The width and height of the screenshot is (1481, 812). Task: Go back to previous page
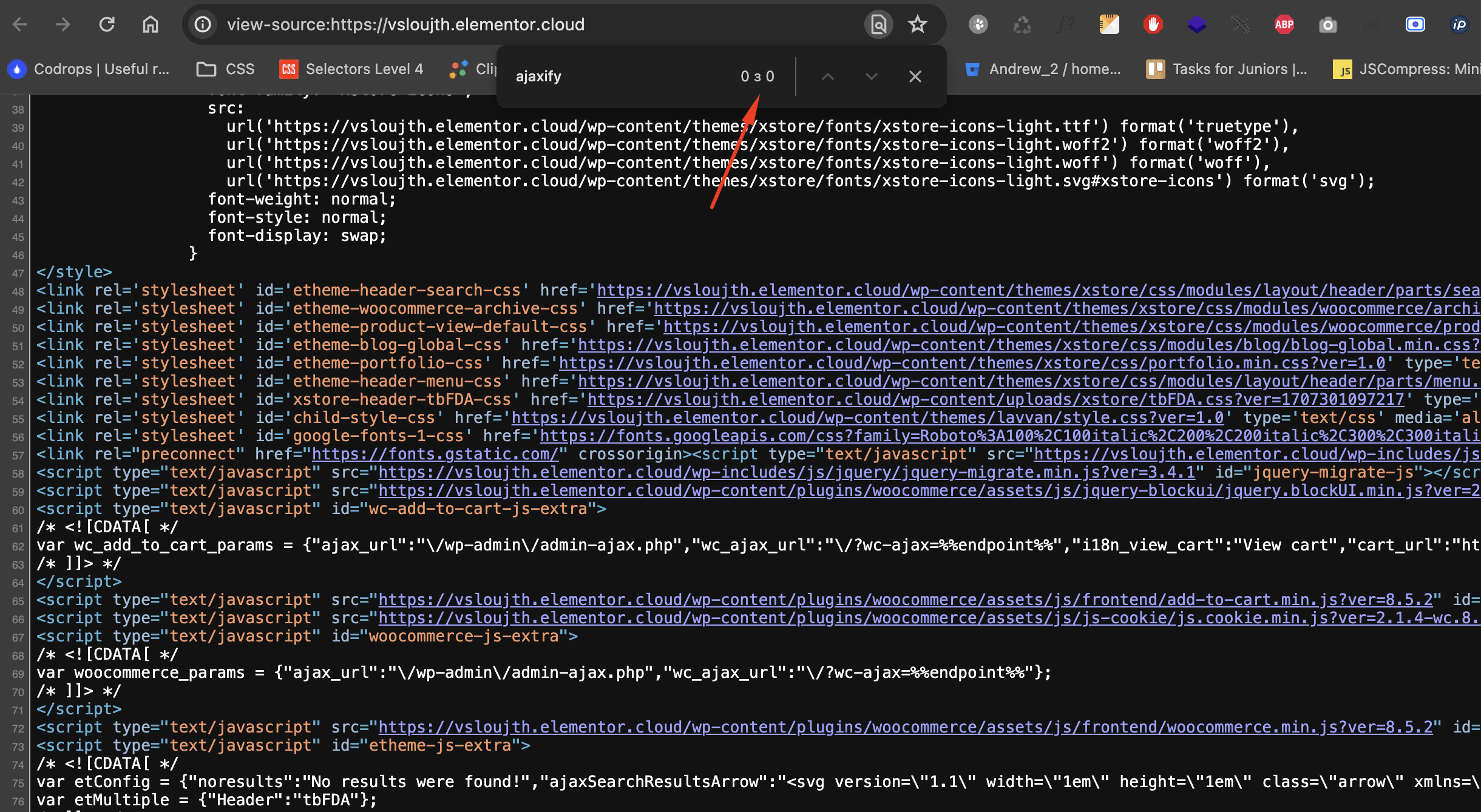[x=20, y=24]
